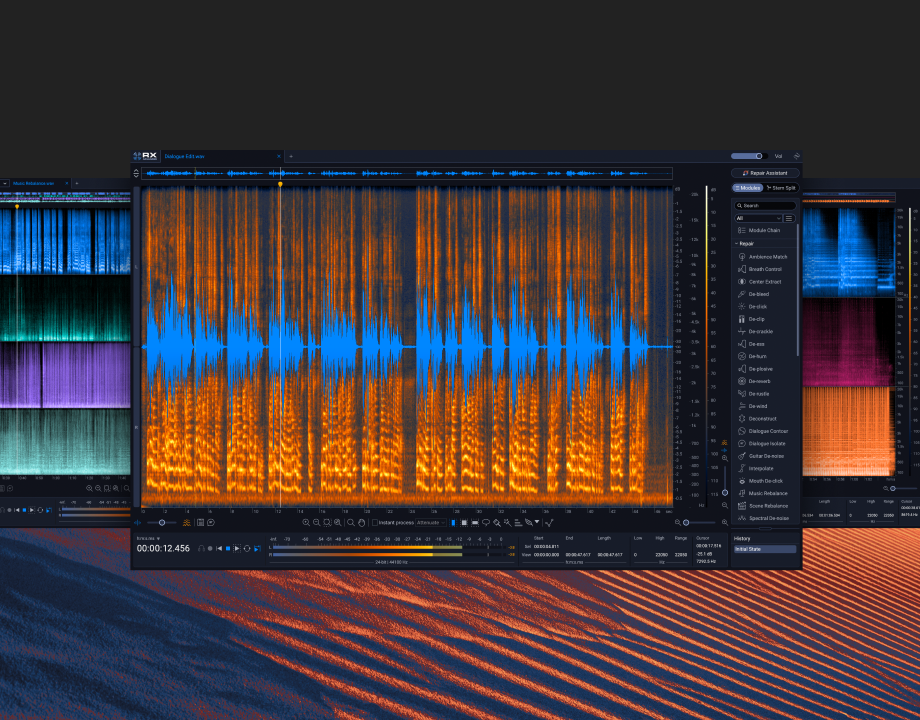Collapse the waveform overview strip
The width and height of the screenshot is (920, 720).
tap(136, 173)
